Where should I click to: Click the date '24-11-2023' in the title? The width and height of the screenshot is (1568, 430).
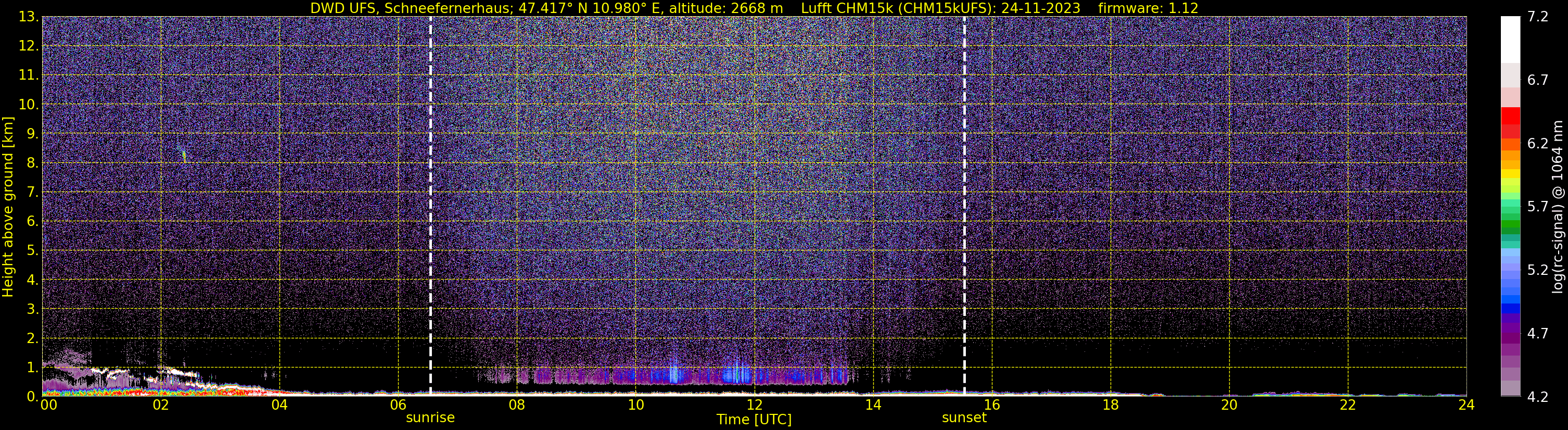(x=1040, y=8)
